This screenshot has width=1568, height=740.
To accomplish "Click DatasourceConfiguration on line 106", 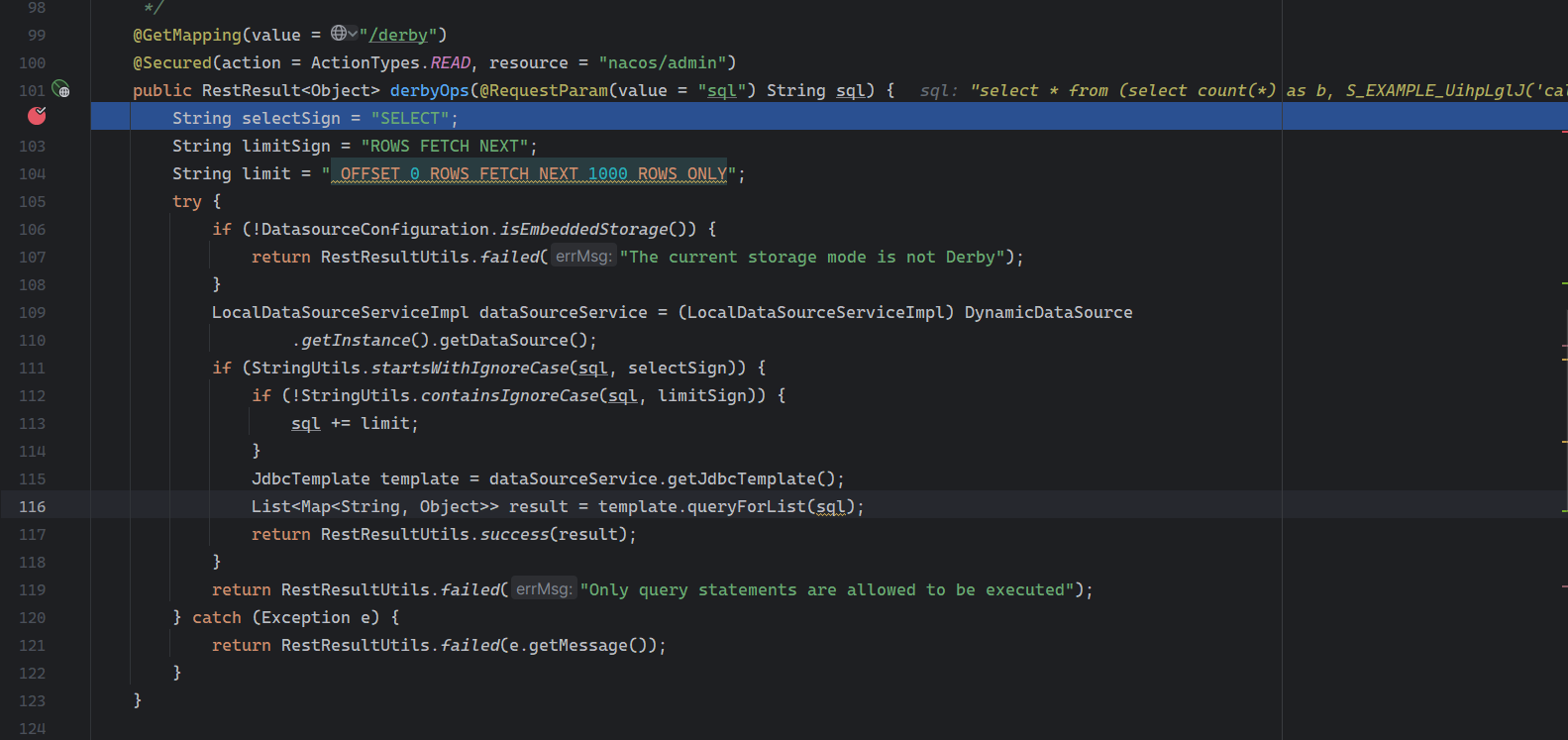I will click(375, 229).
